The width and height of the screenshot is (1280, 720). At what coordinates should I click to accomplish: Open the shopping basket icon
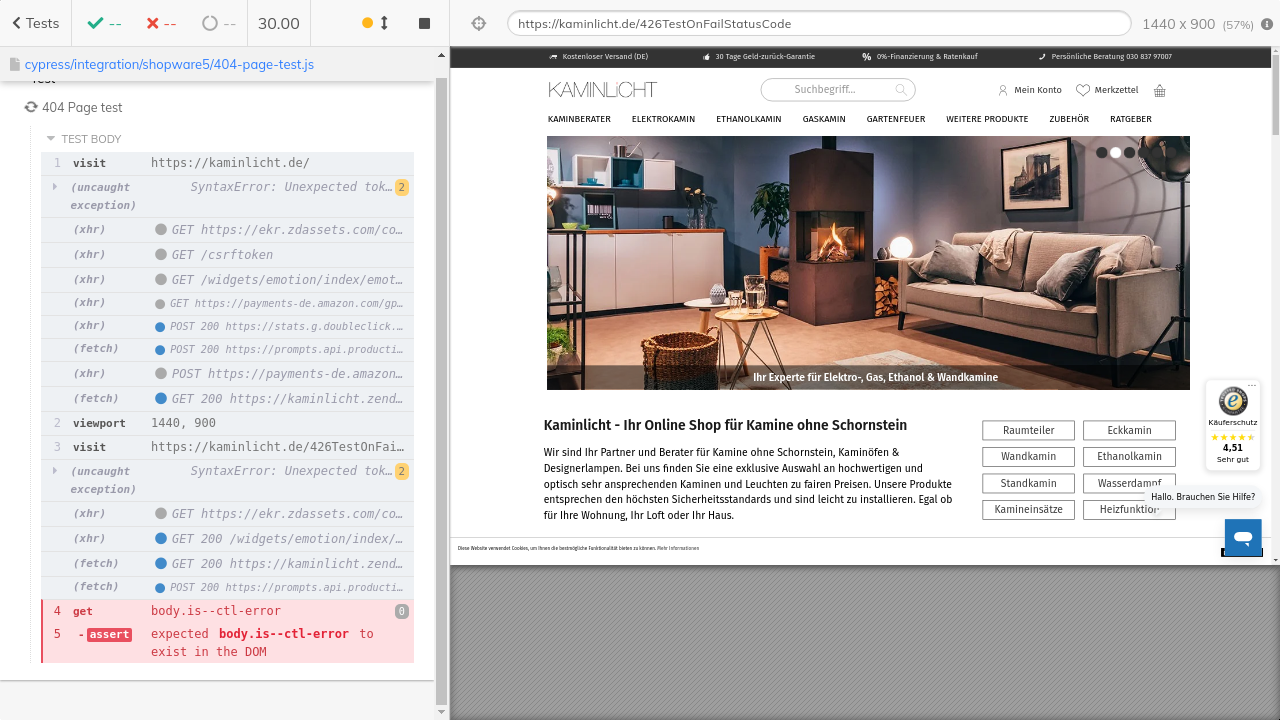click(1160, 91)
